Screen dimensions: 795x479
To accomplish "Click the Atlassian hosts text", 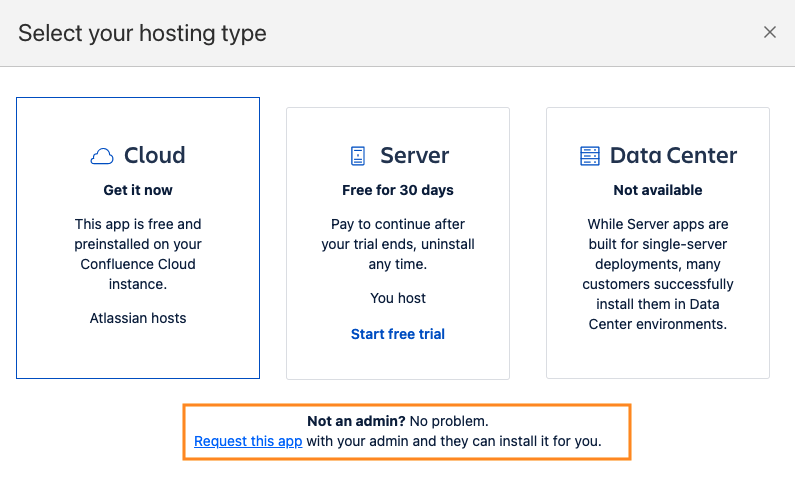I will 138,318.
